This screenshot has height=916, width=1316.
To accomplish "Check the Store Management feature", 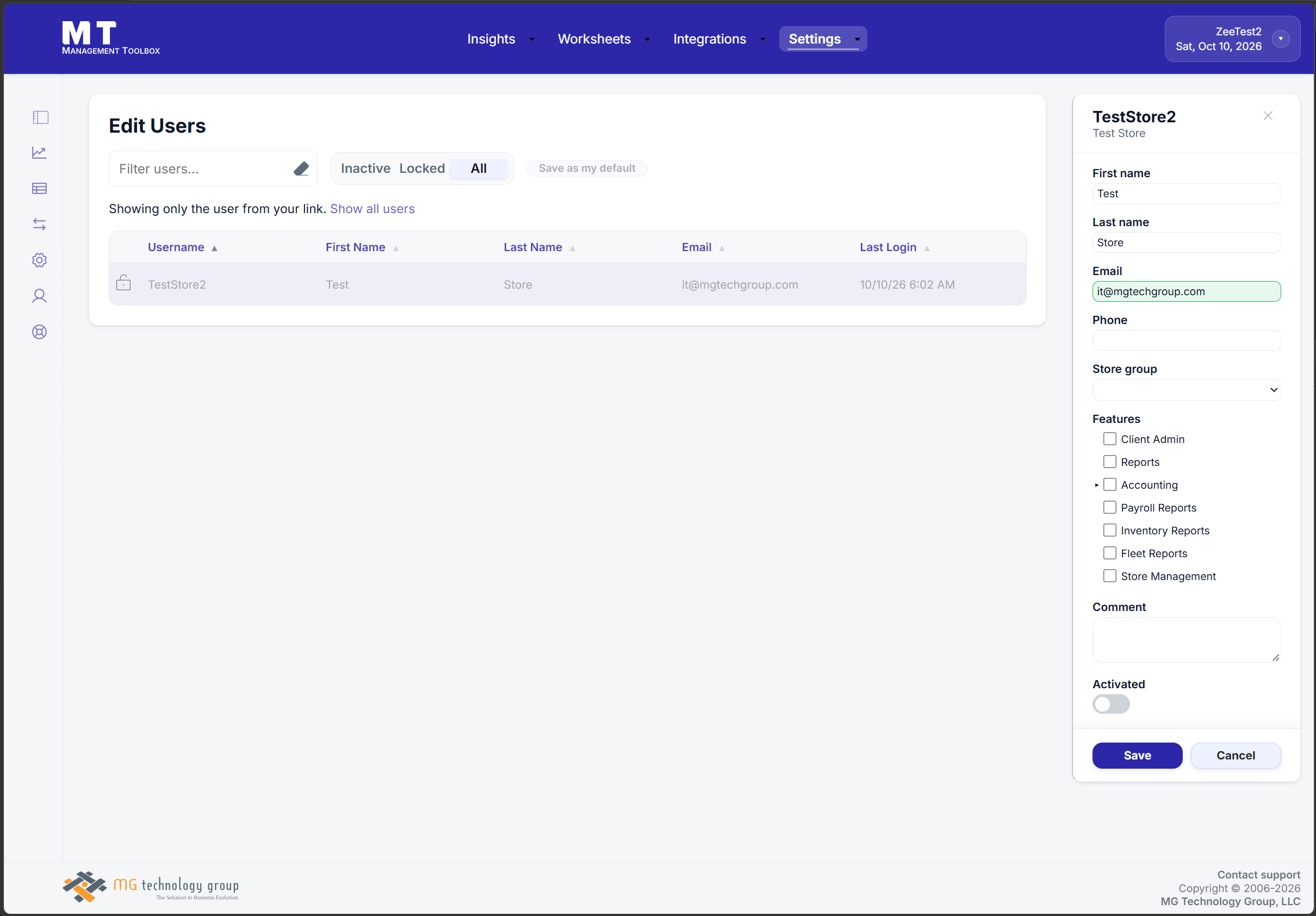I will pyautogui.click(x=1110, y=576).
